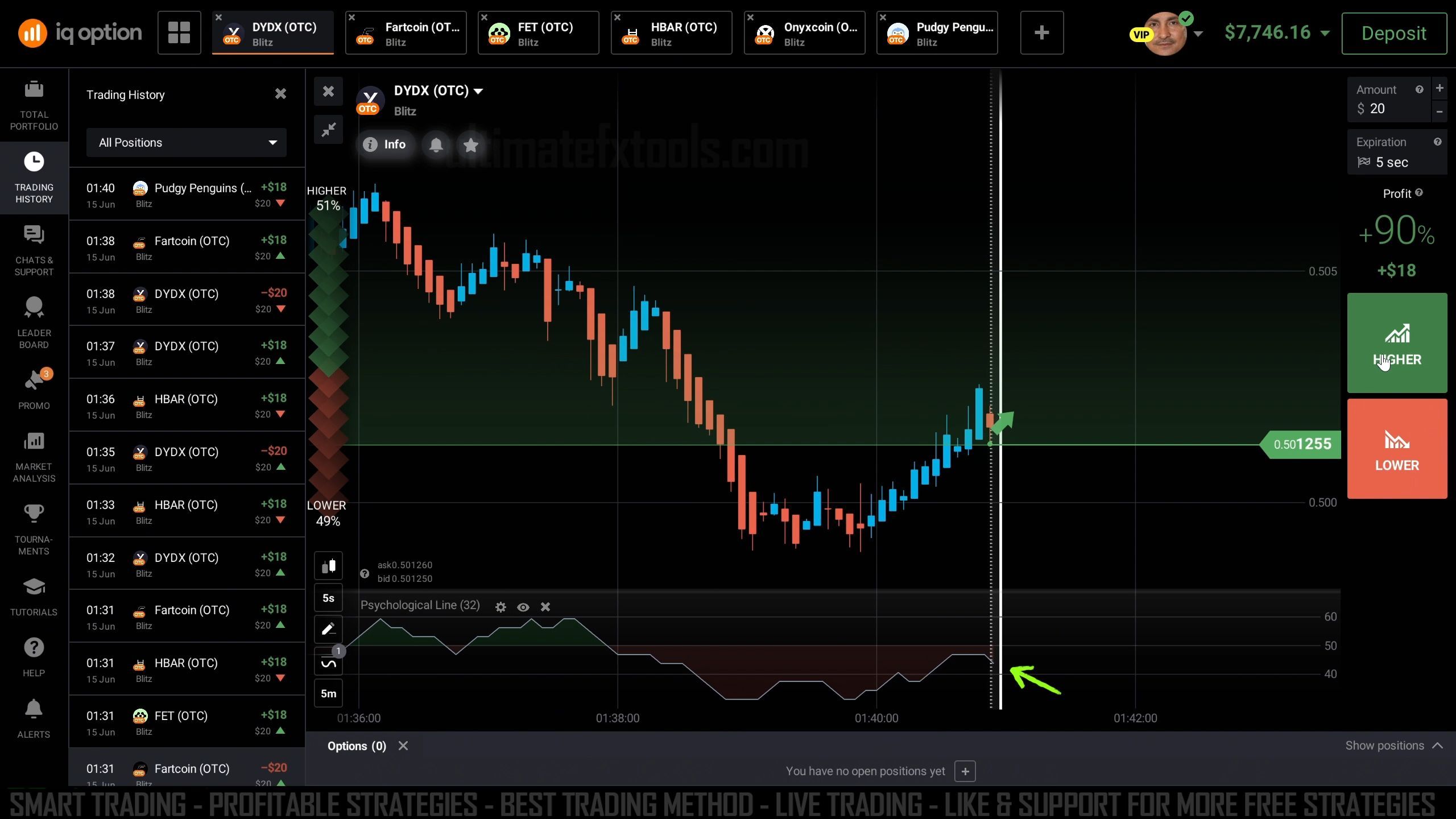Change chart type candlestick icon
This screenshot has width=1456, height=819.
[x=329, y=566]
